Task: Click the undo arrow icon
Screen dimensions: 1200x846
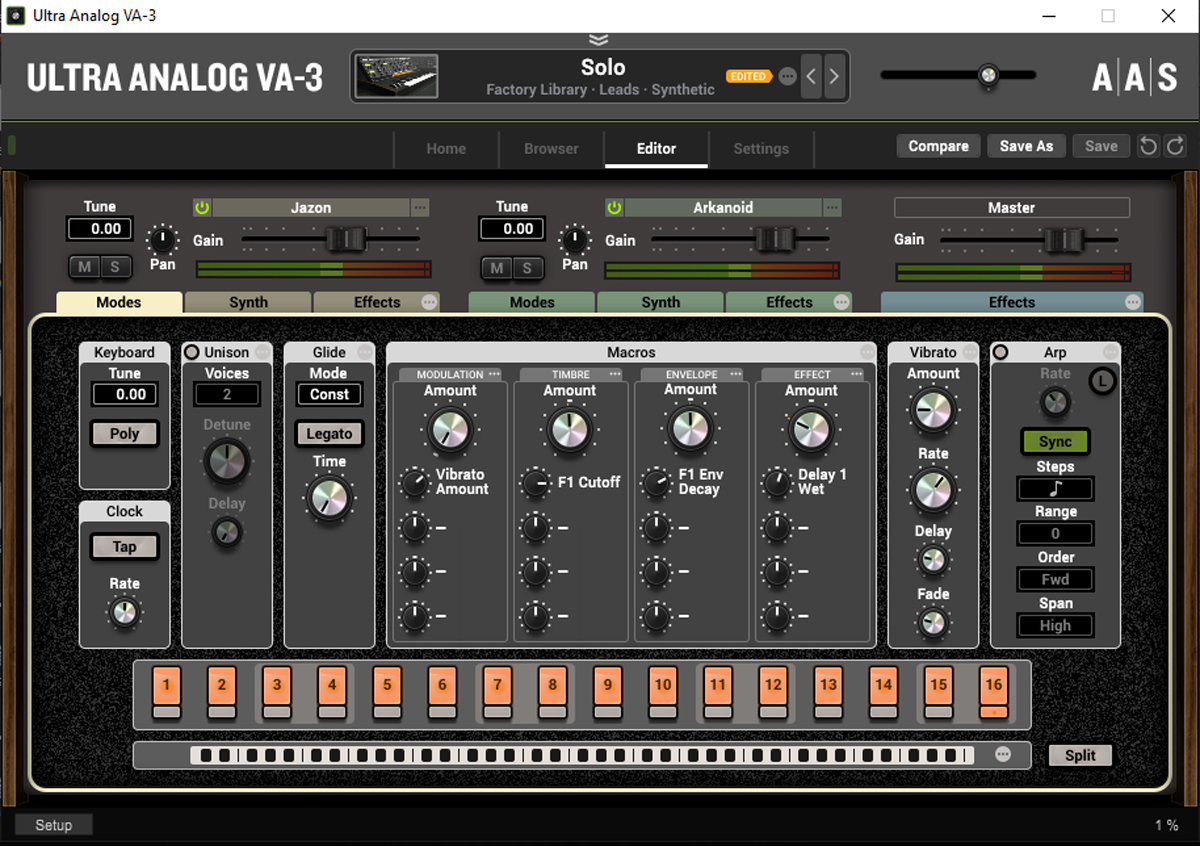Action: coord(1149,146)
